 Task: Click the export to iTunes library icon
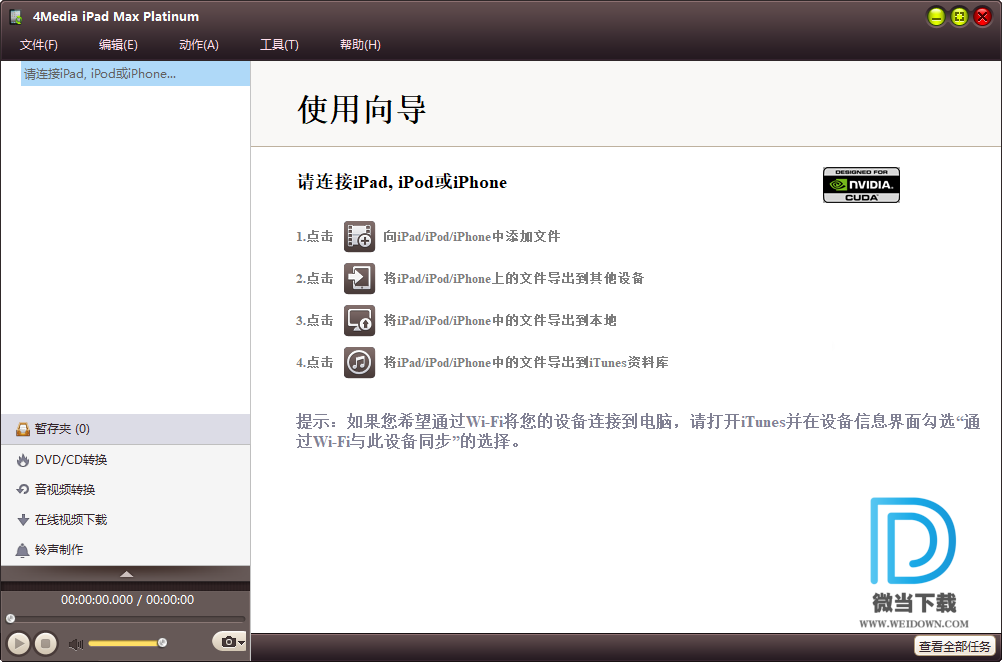pos(359,362)
